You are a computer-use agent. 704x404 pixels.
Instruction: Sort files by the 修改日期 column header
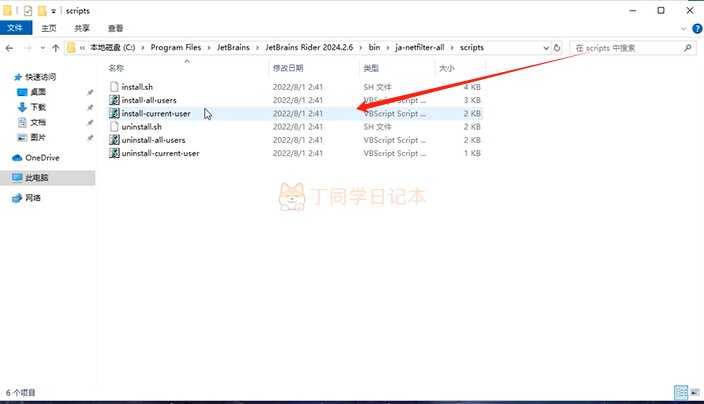tap(288, 68)
